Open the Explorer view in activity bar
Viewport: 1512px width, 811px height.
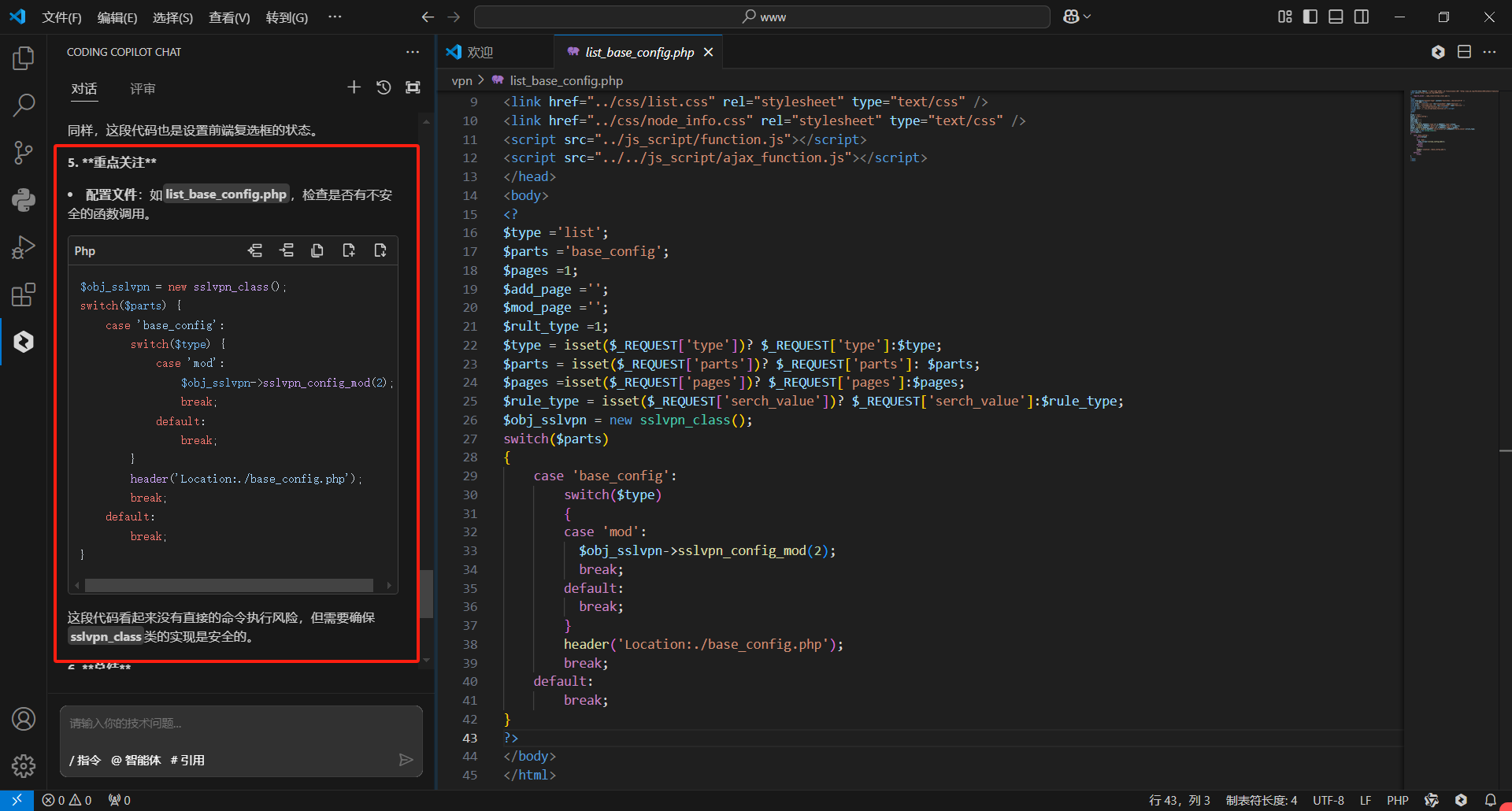tap(24, 58)
